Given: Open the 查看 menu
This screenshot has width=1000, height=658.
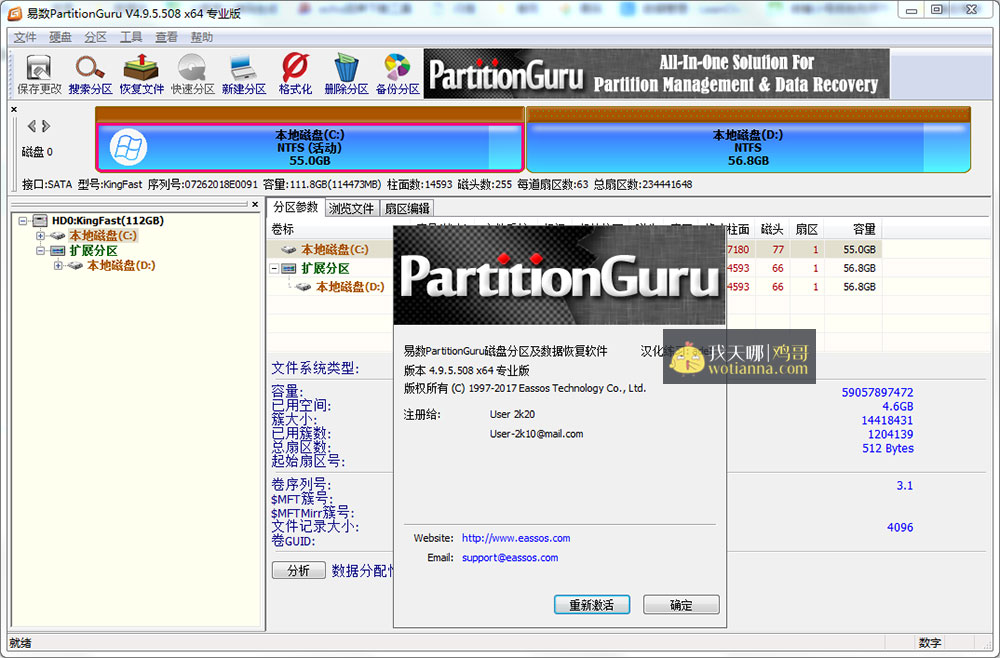Looking at the screenshot, I should (x=166, y=37).
